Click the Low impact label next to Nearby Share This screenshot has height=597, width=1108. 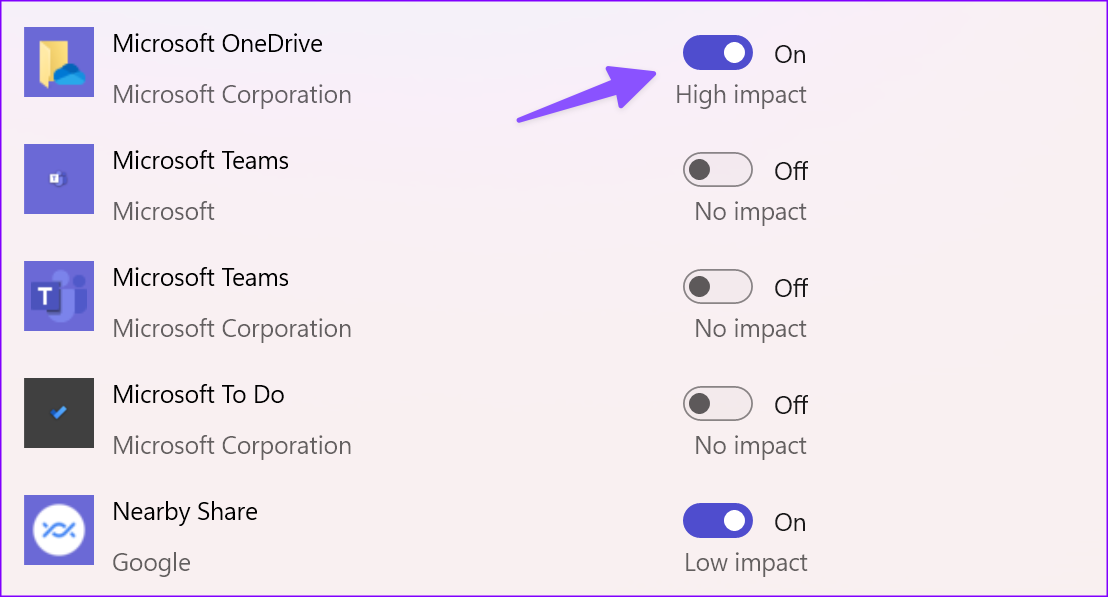click(745, 562)
